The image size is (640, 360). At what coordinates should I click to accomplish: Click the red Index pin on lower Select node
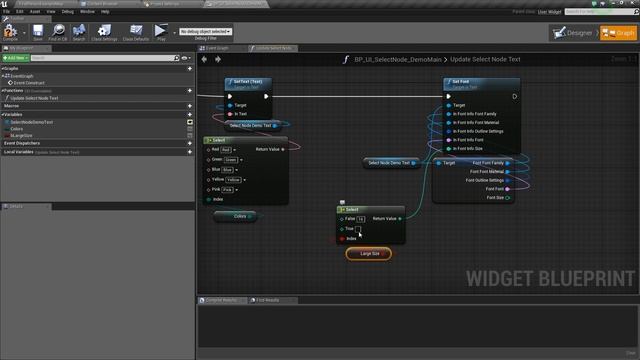[342, 239]
